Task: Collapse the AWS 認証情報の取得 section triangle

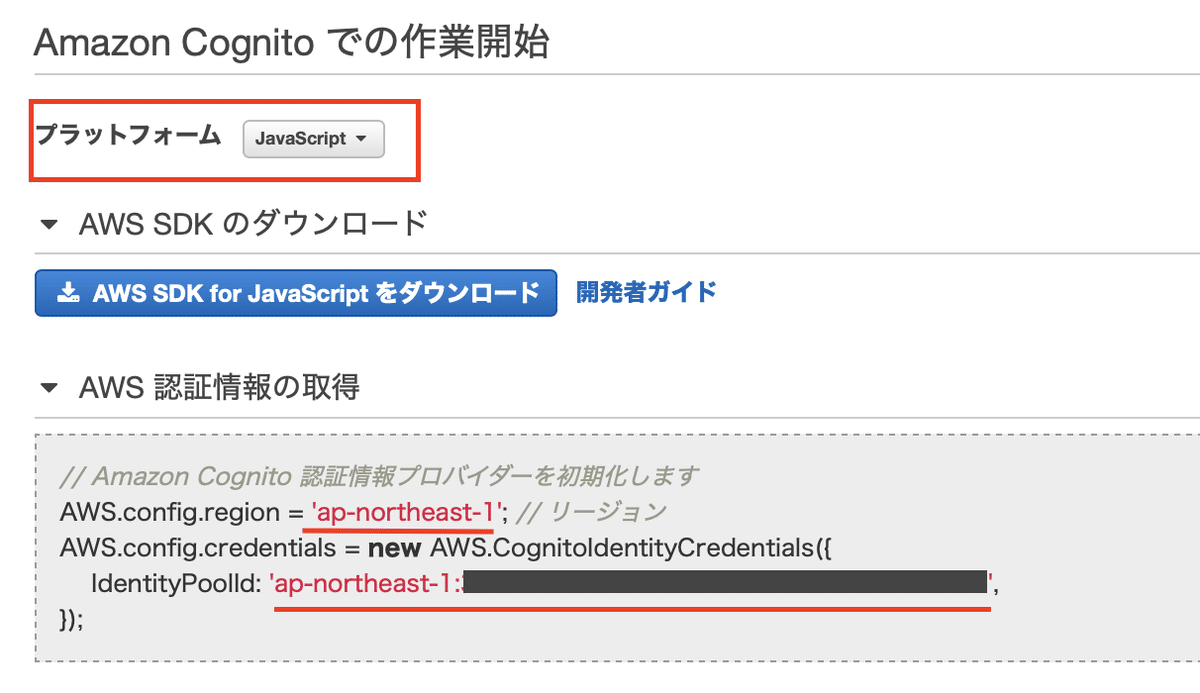Action: (49, 387)
